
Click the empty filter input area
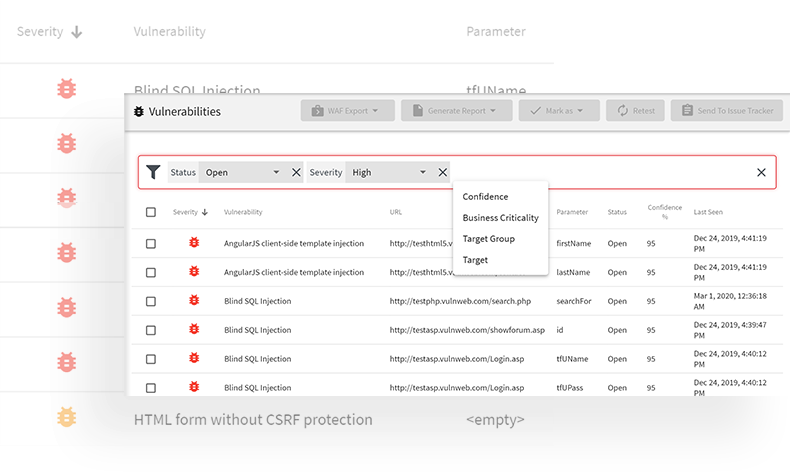(x=600, y=172)
